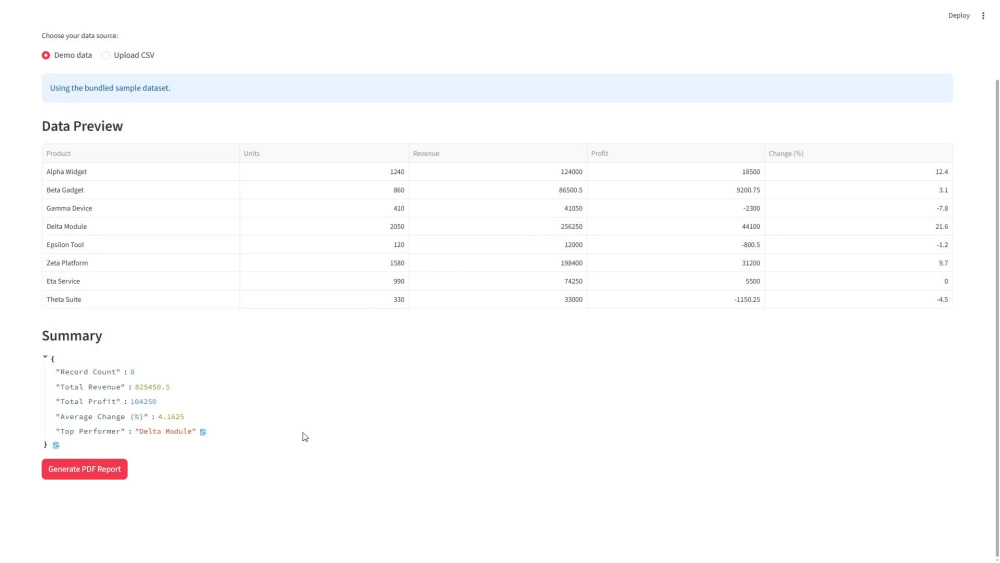1000x563 pixels.
Task: Select the Alpha Widget cell
Action: 141,172
